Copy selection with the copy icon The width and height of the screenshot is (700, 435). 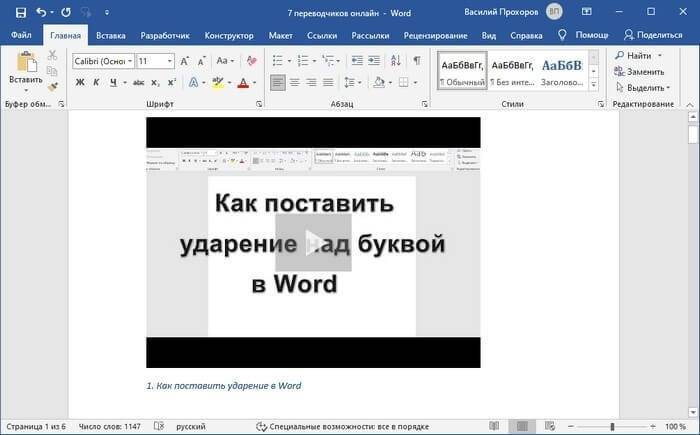coord(52,71)
